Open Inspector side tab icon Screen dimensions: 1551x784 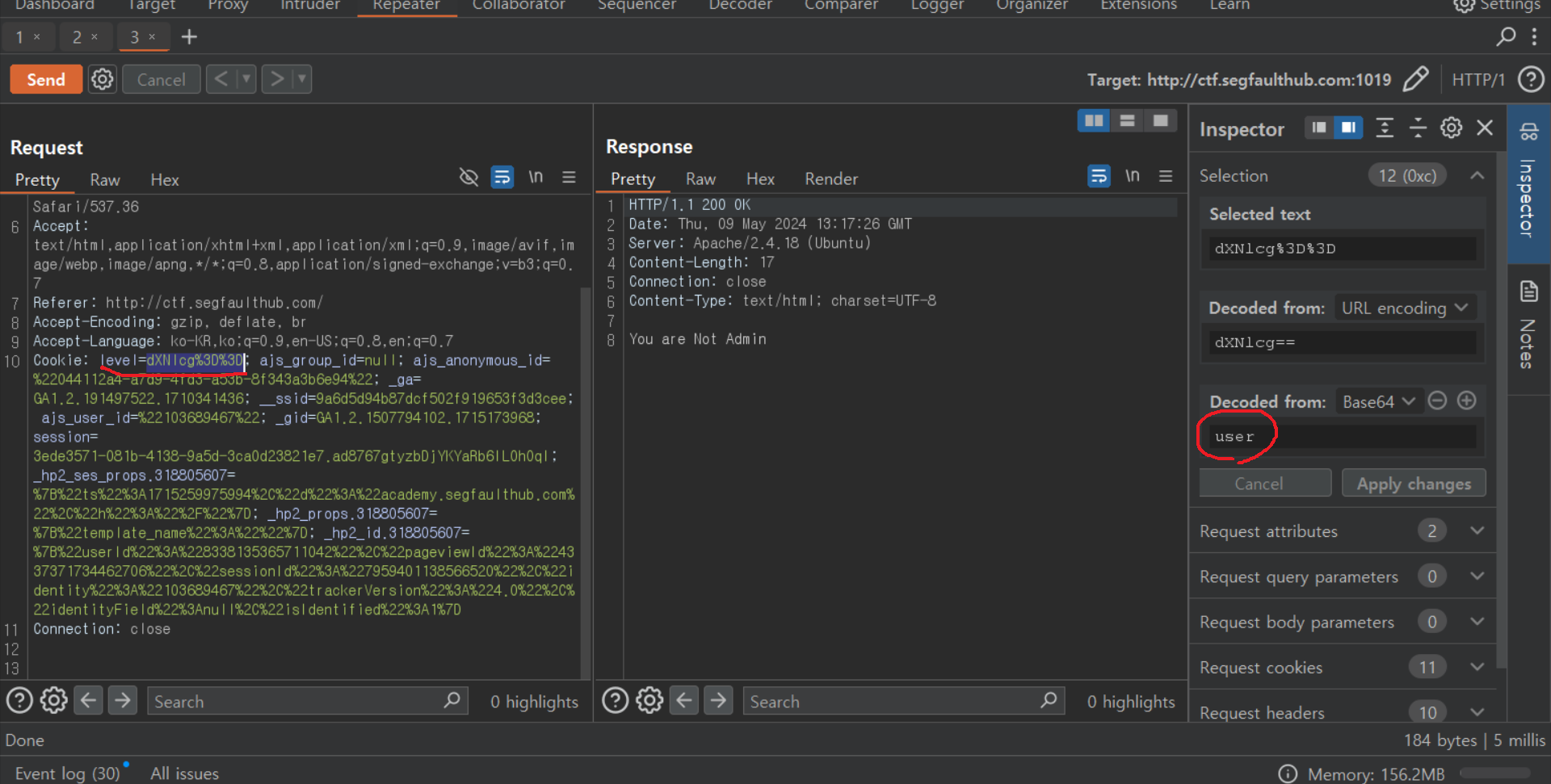[x=1529, y=132]
